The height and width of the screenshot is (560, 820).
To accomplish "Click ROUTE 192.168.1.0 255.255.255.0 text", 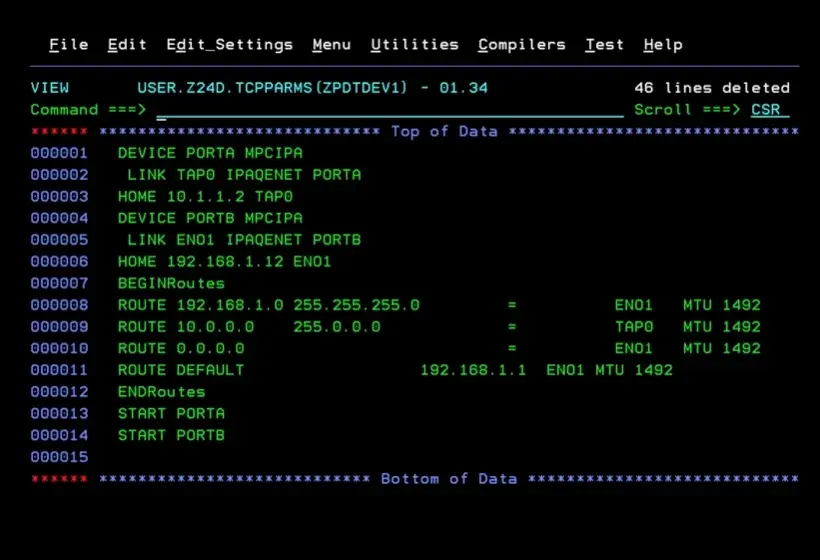I will (x=268, y=305).
